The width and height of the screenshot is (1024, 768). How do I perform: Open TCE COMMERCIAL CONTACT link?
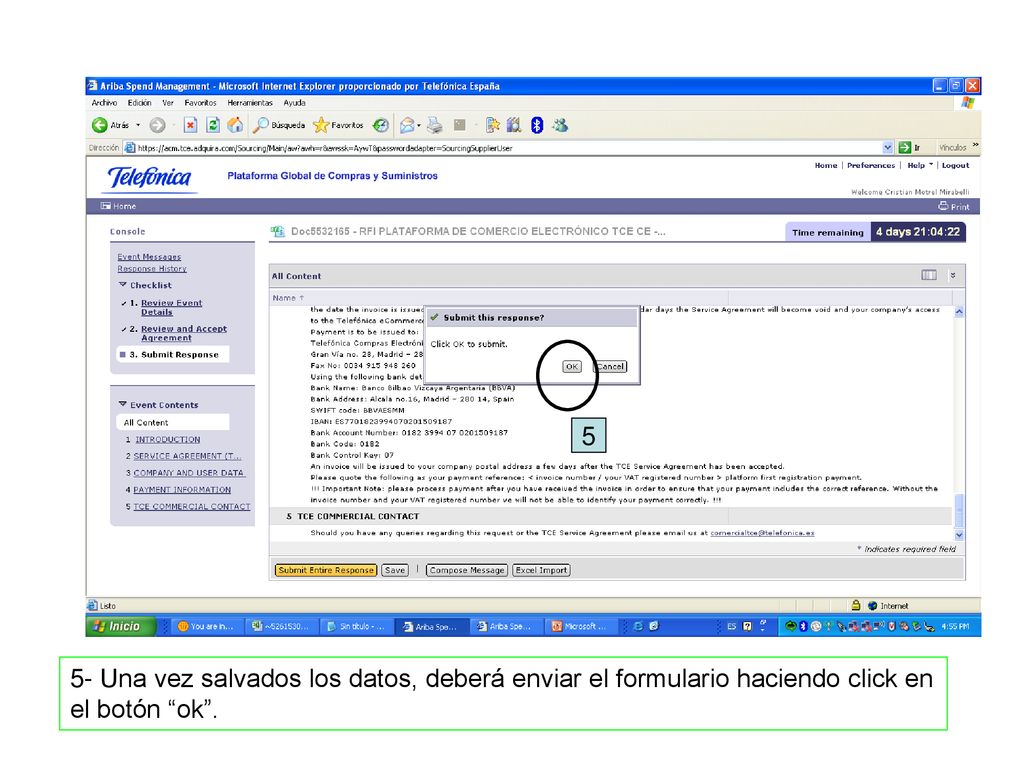(192, 506)
